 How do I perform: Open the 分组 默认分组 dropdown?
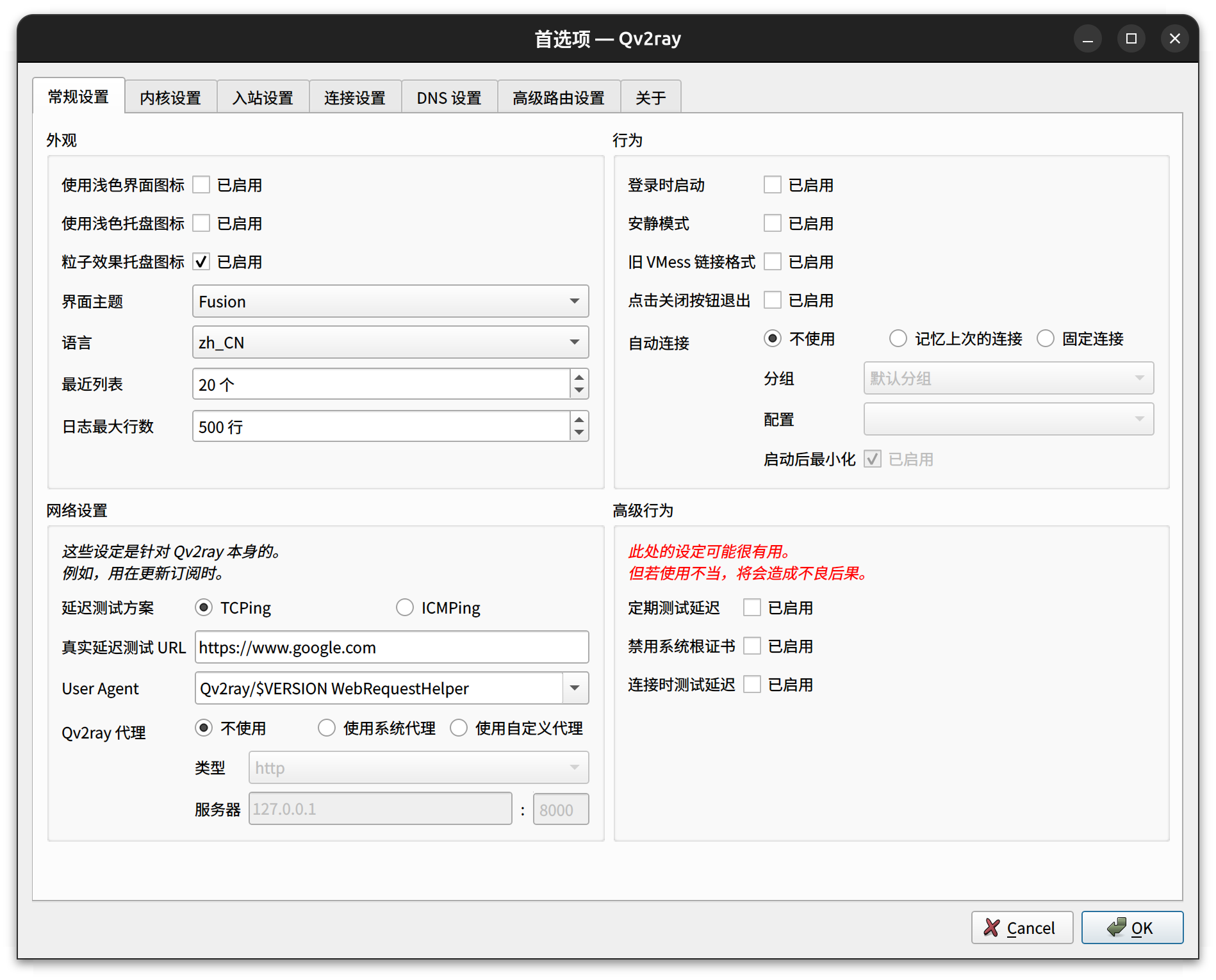(1009, 379)
